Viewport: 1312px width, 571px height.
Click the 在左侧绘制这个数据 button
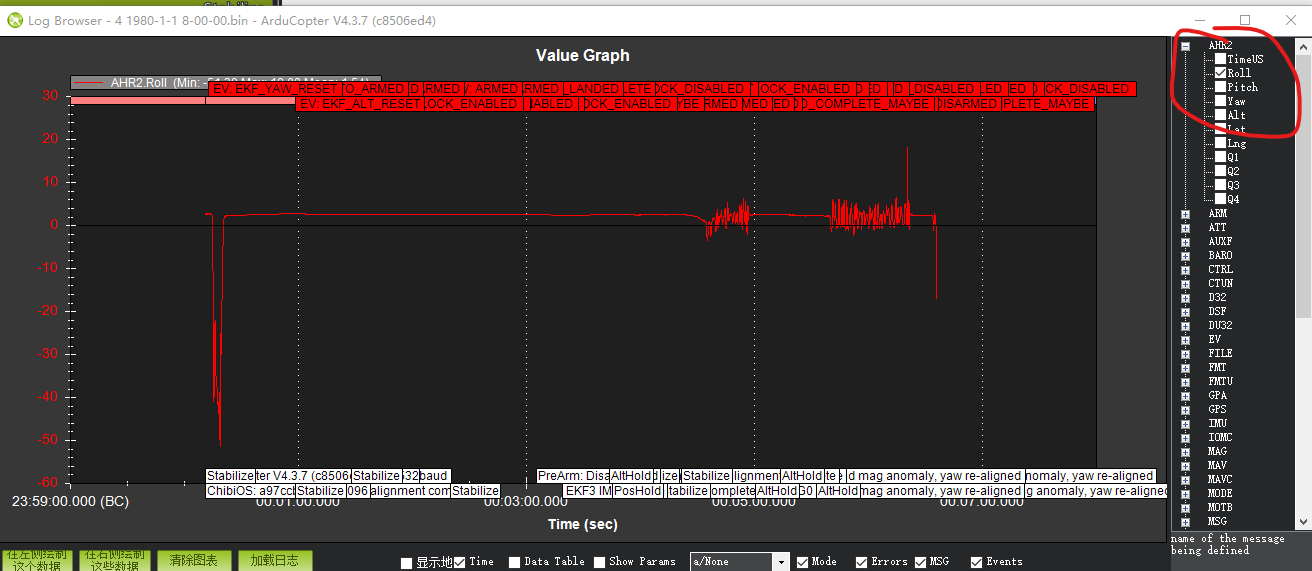(x=37, y=561)
